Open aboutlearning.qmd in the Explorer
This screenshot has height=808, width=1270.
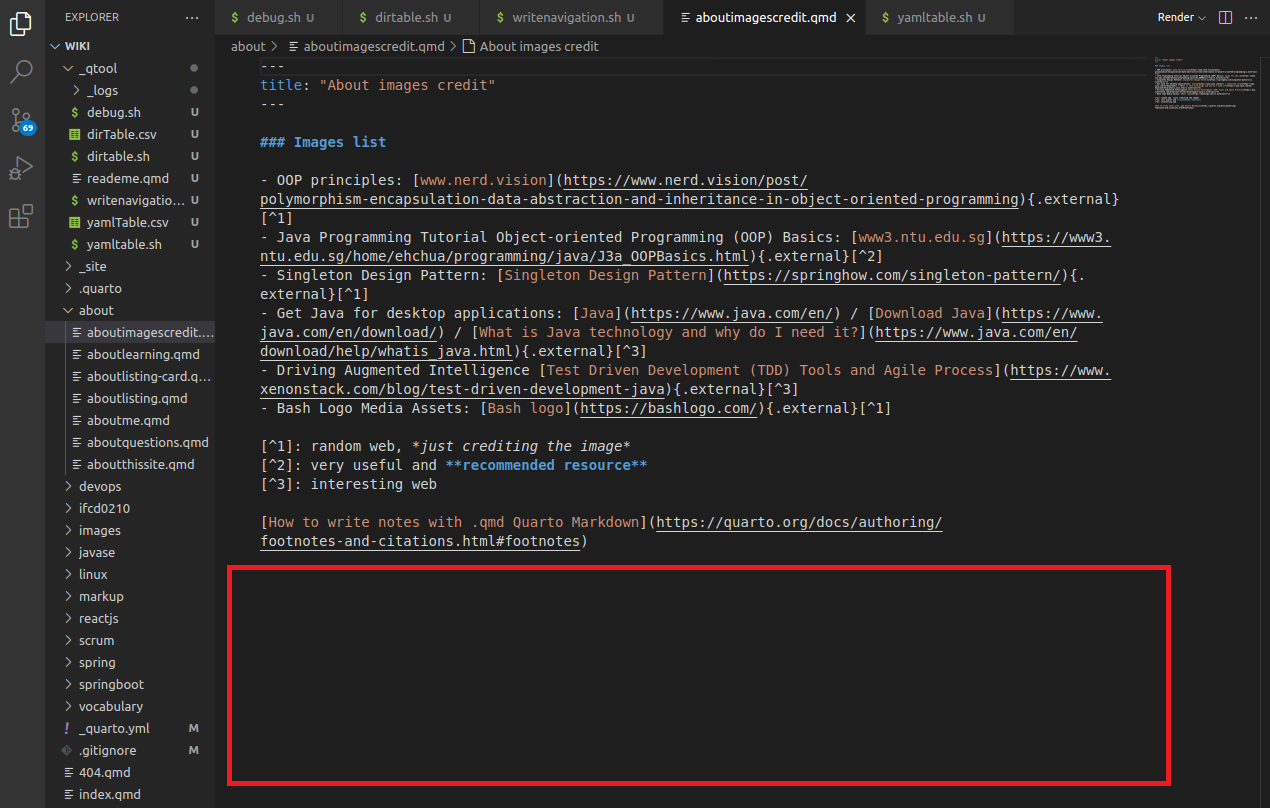(x=130, y=354)
